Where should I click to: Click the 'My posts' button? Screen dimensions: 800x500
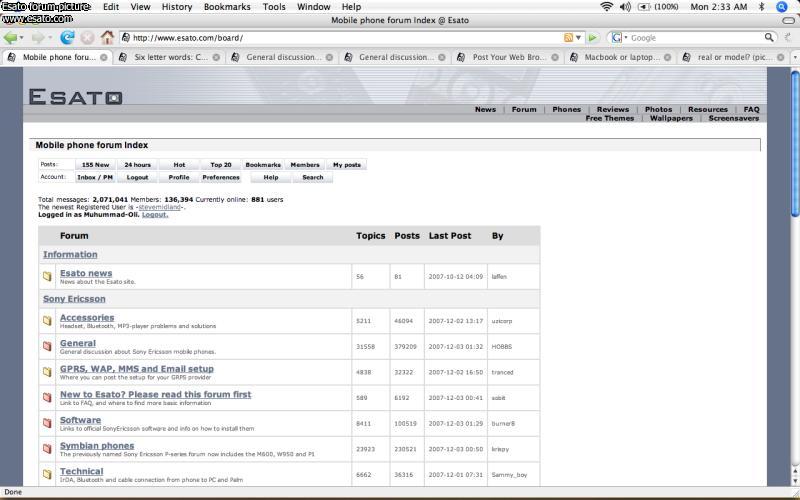[347, 165]
